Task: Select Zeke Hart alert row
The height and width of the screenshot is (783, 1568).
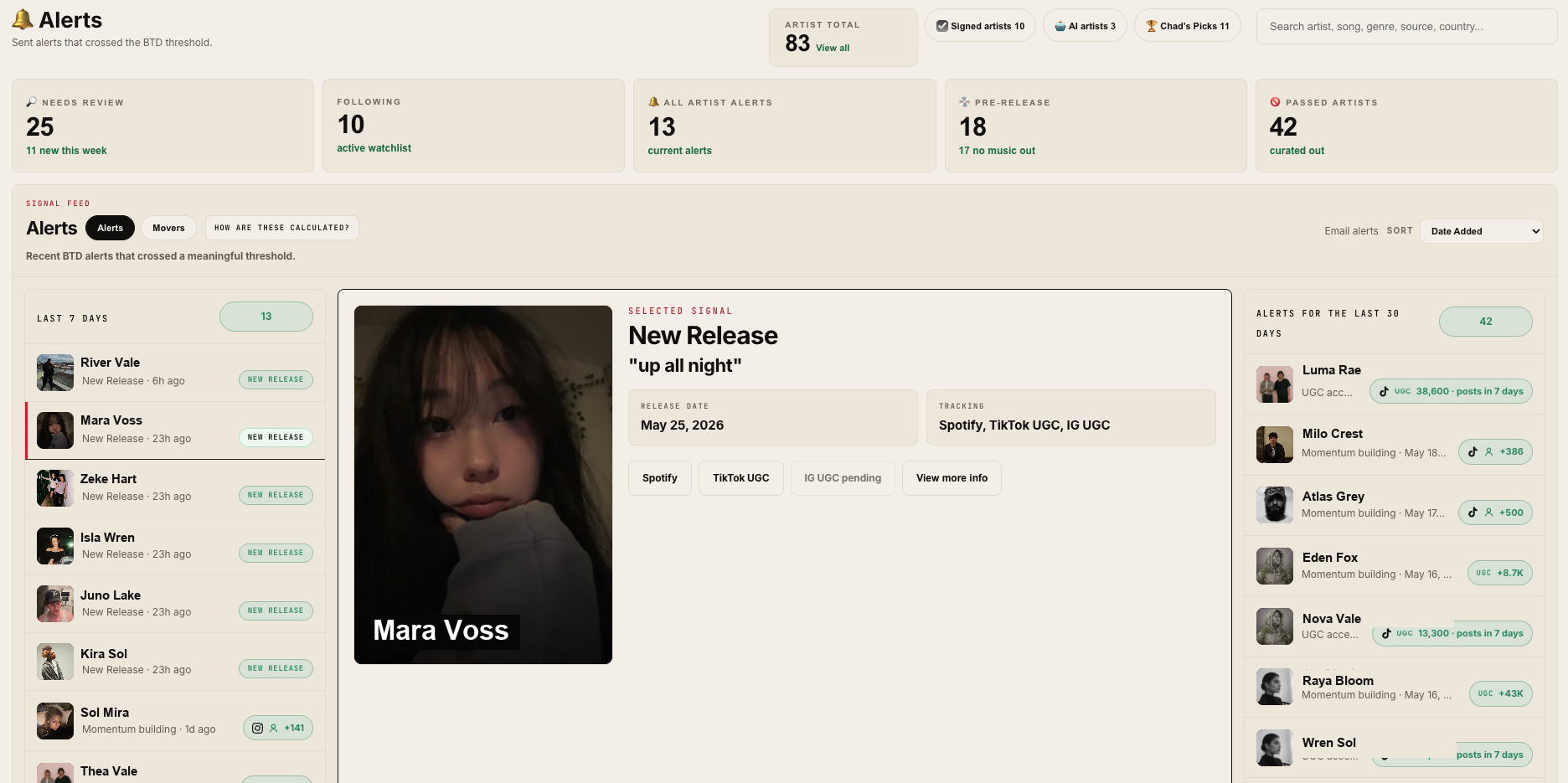Action: [175, 488]
